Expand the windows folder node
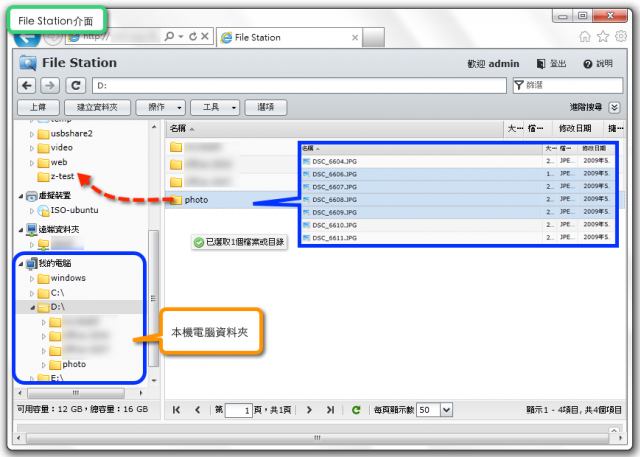 point(32,279)
